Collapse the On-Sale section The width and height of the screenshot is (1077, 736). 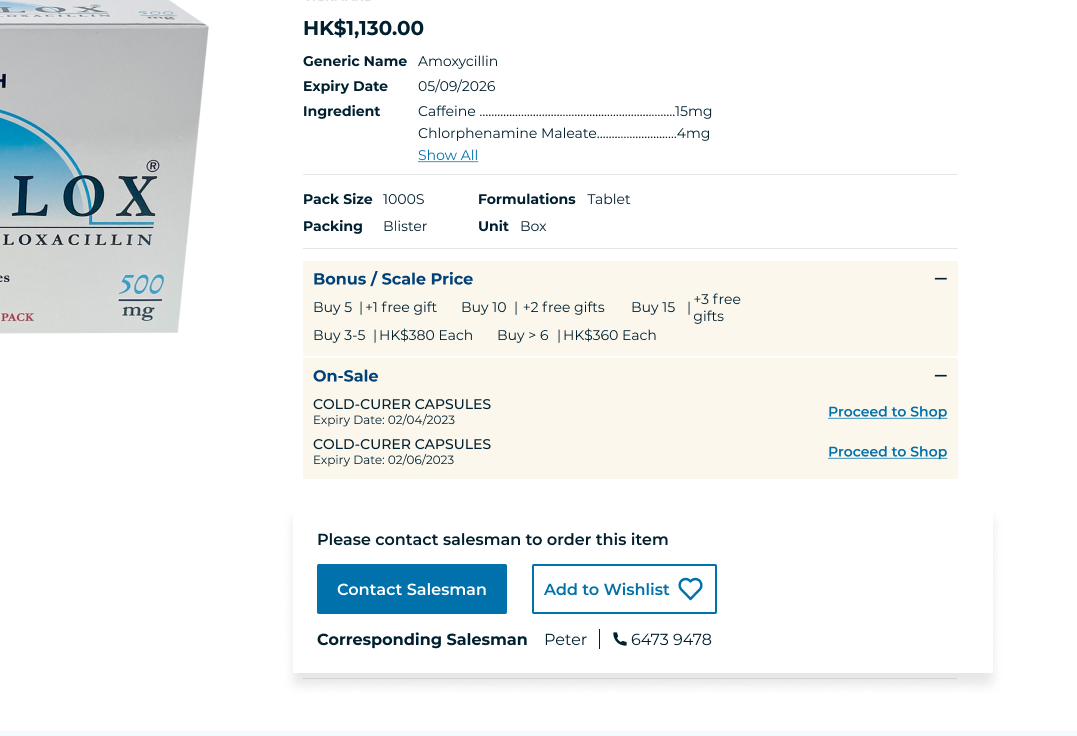click(x=940, y=376)
